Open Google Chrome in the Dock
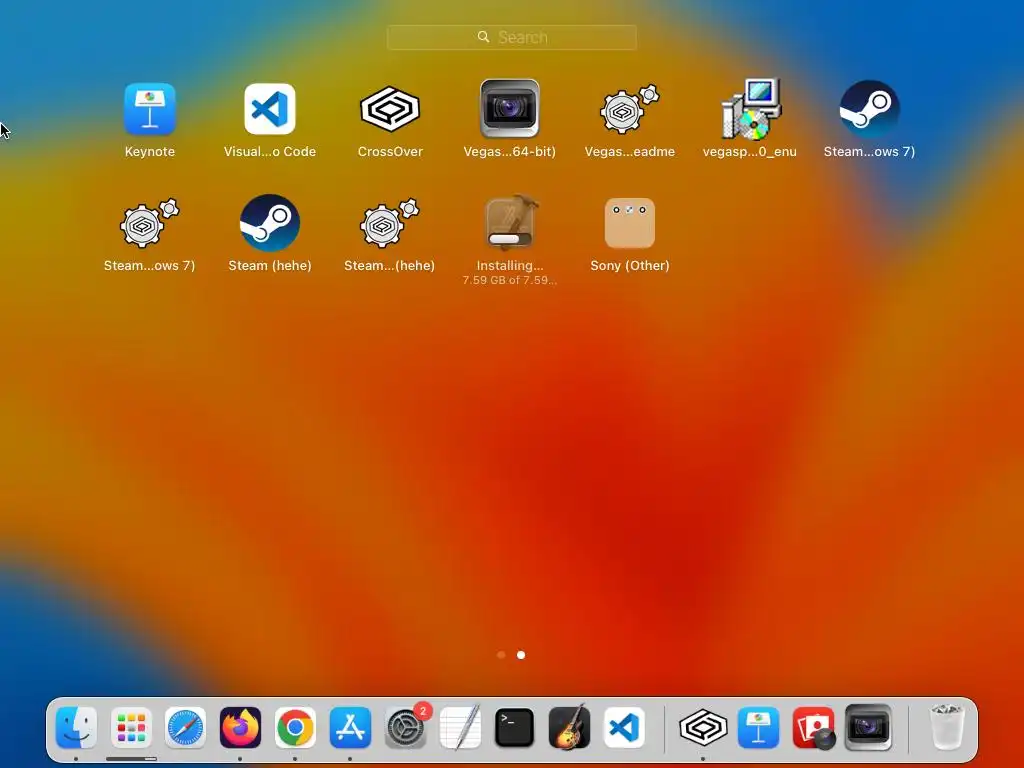Image resolution: width=1024 pixels, height=768 pixels. point(295,728)
